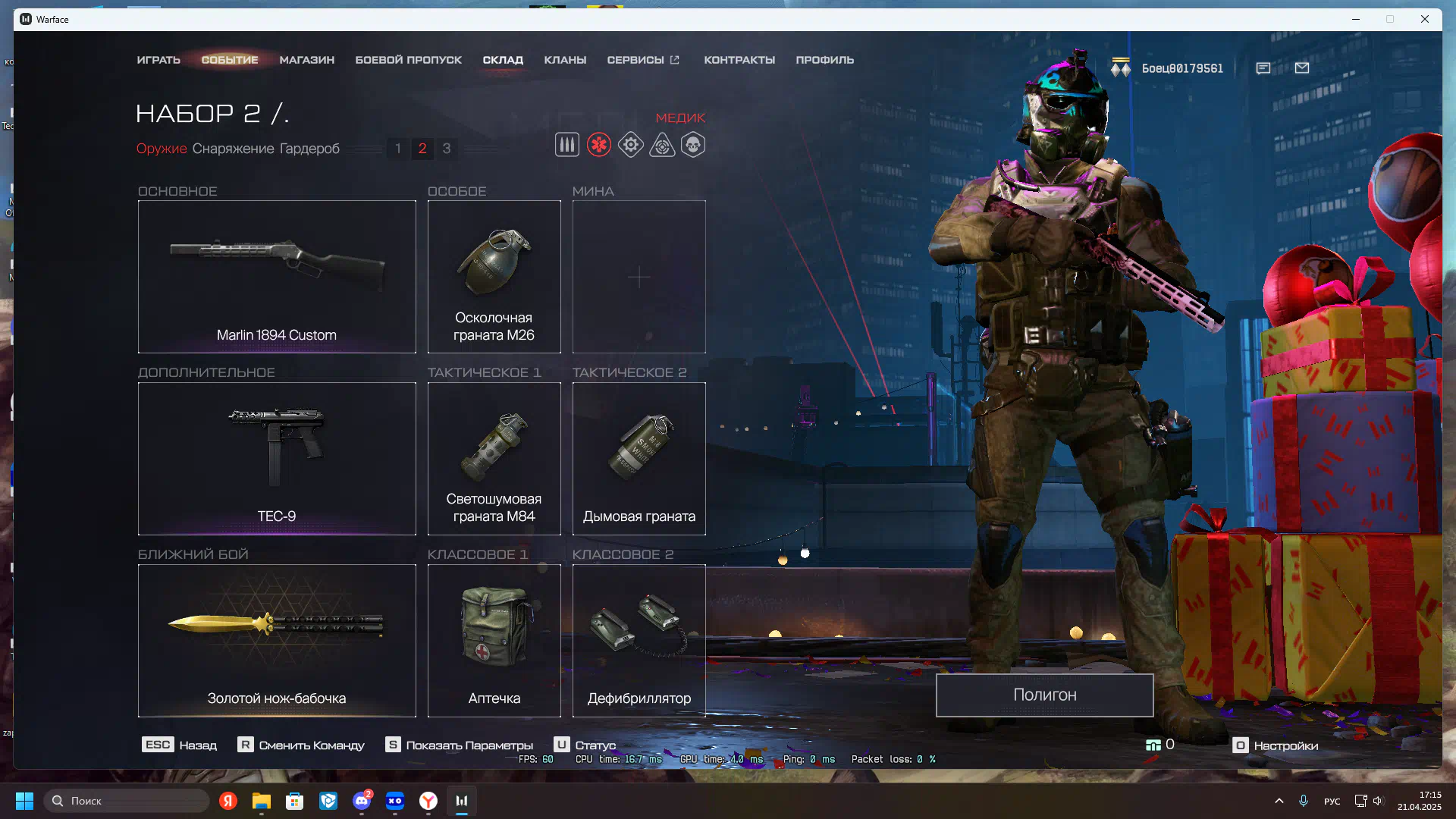Open Yandex Browser from the taskbar
Image resolution: width=1456 pixels, height=819 pixels.
[428, 801]
